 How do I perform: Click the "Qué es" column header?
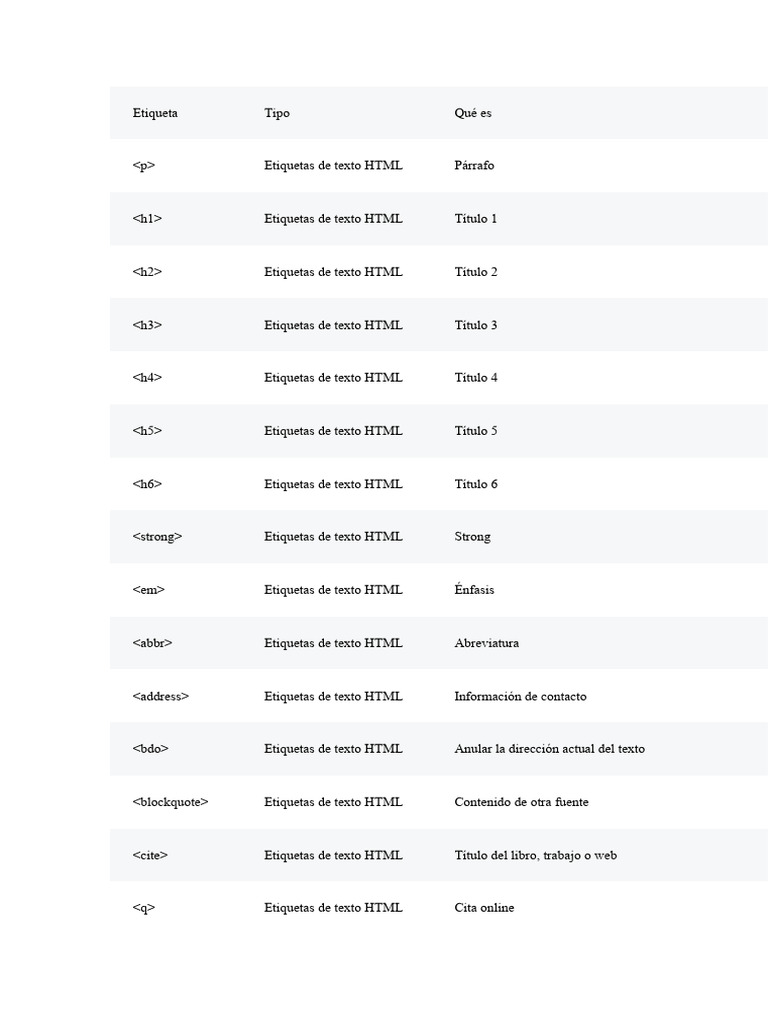[472, 113]
